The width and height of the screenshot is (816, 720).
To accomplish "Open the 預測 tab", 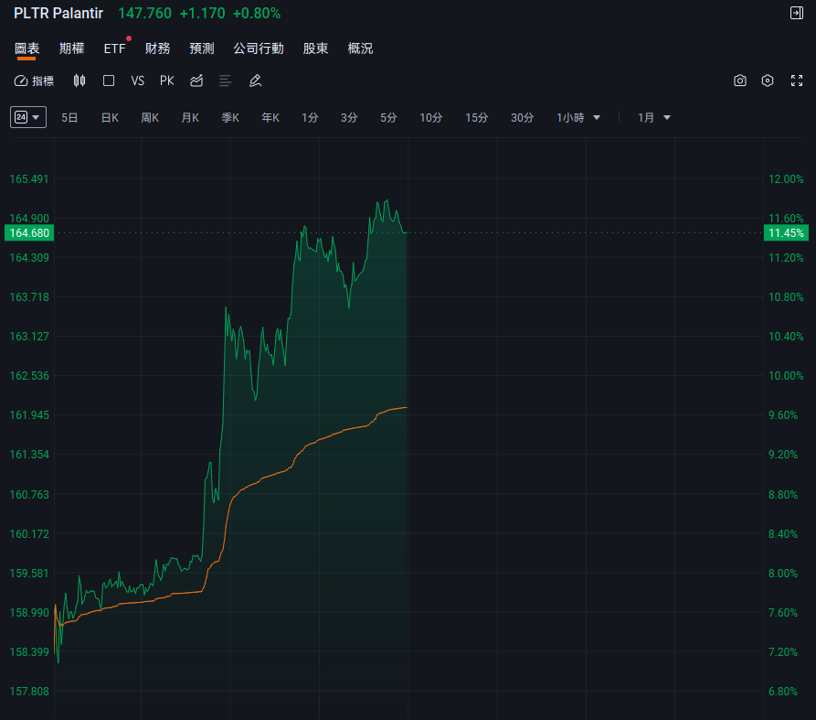I will coord(202,48).
